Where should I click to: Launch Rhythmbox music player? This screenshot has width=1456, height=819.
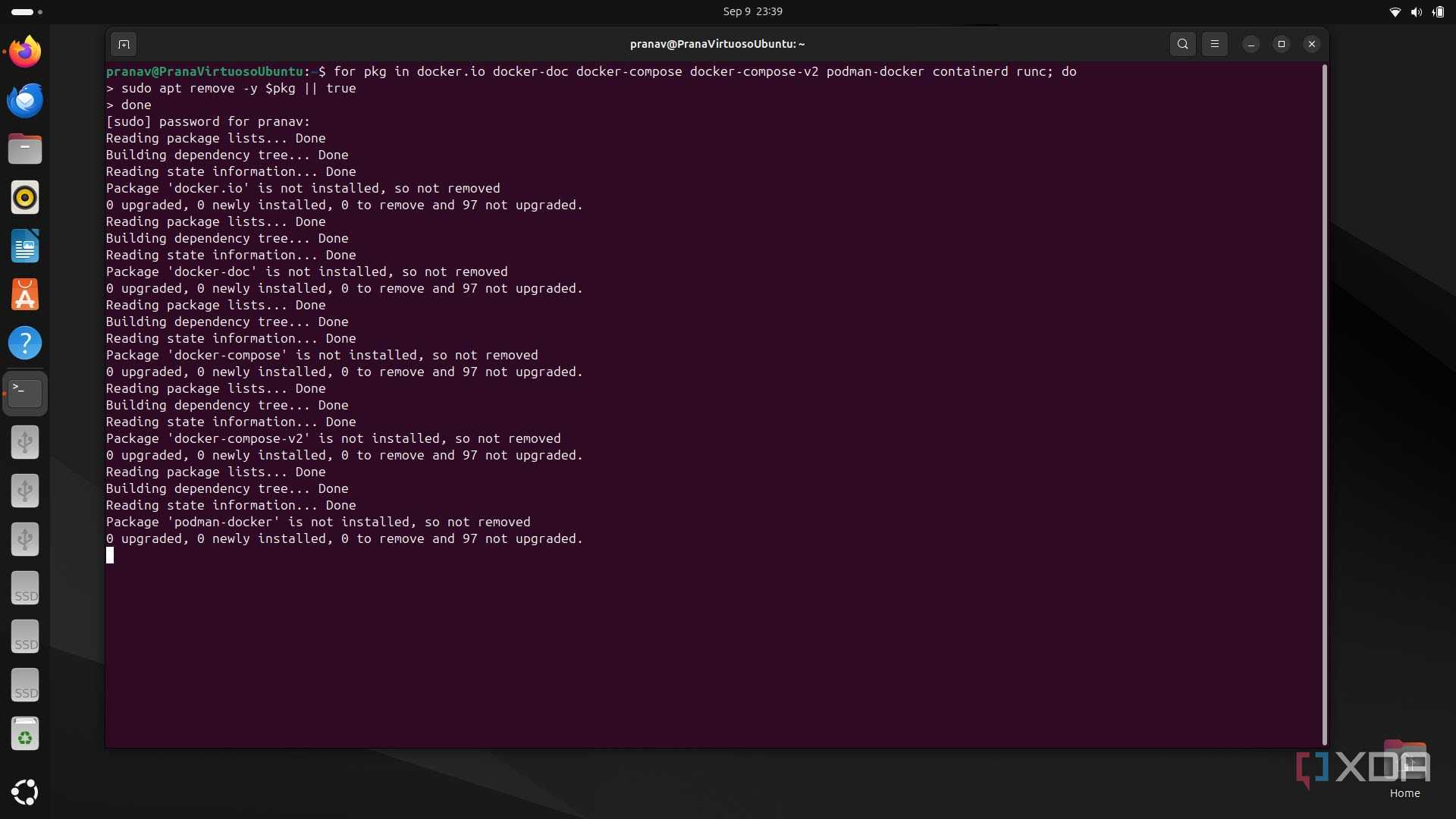coord(25,197)
